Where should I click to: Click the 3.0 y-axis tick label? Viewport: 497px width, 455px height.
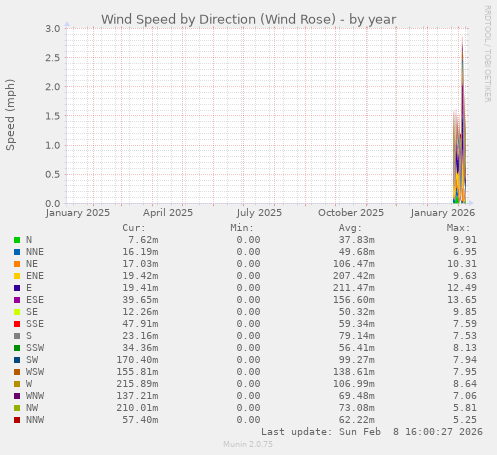pyautogui.click(x=53, y=28)
